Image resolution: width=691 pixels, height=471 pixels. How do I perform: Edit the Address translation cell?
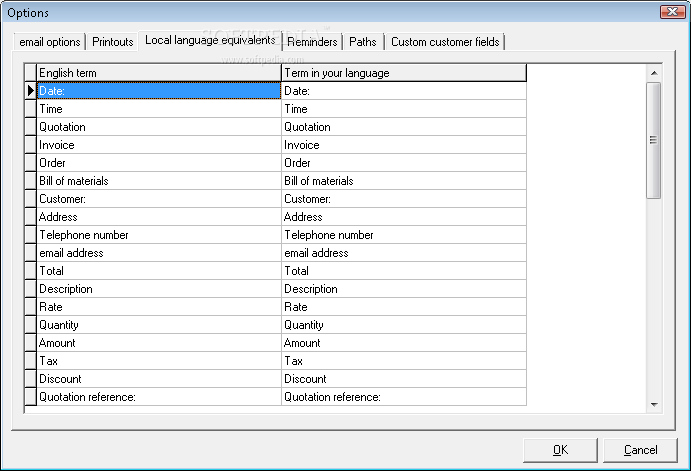coord(404,217)
